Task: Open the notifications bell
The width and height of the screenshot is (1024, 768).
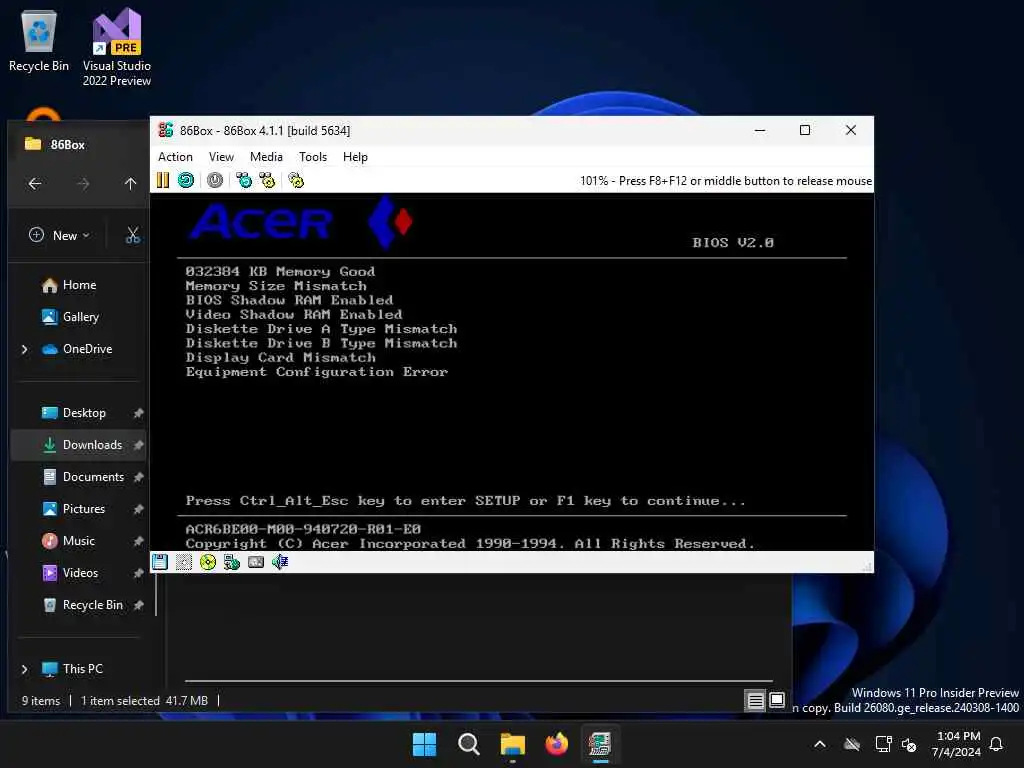Action: tap(997, 744)
